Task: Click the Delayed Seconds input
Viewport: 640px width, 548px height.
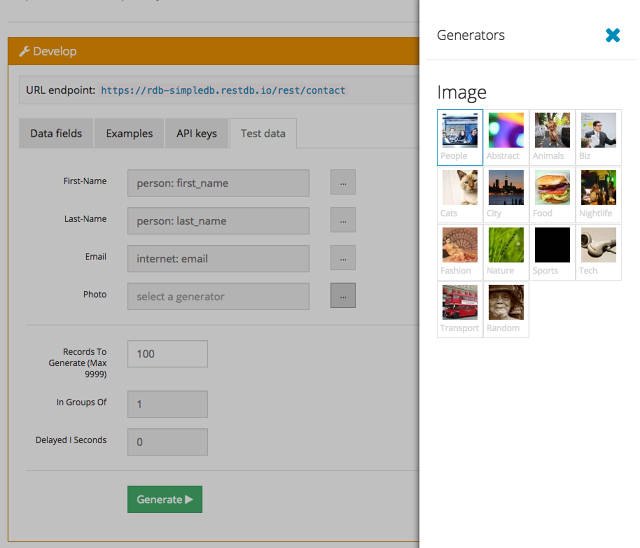Action: pyautogui.click(x=167, y=442)
